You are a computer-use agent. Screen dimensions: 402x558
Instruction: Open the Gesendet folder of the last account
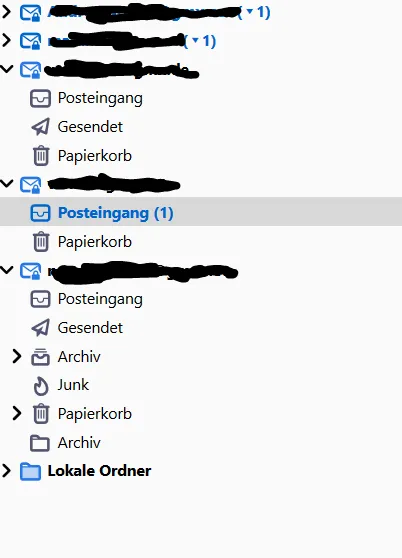[x=90, y=328]
